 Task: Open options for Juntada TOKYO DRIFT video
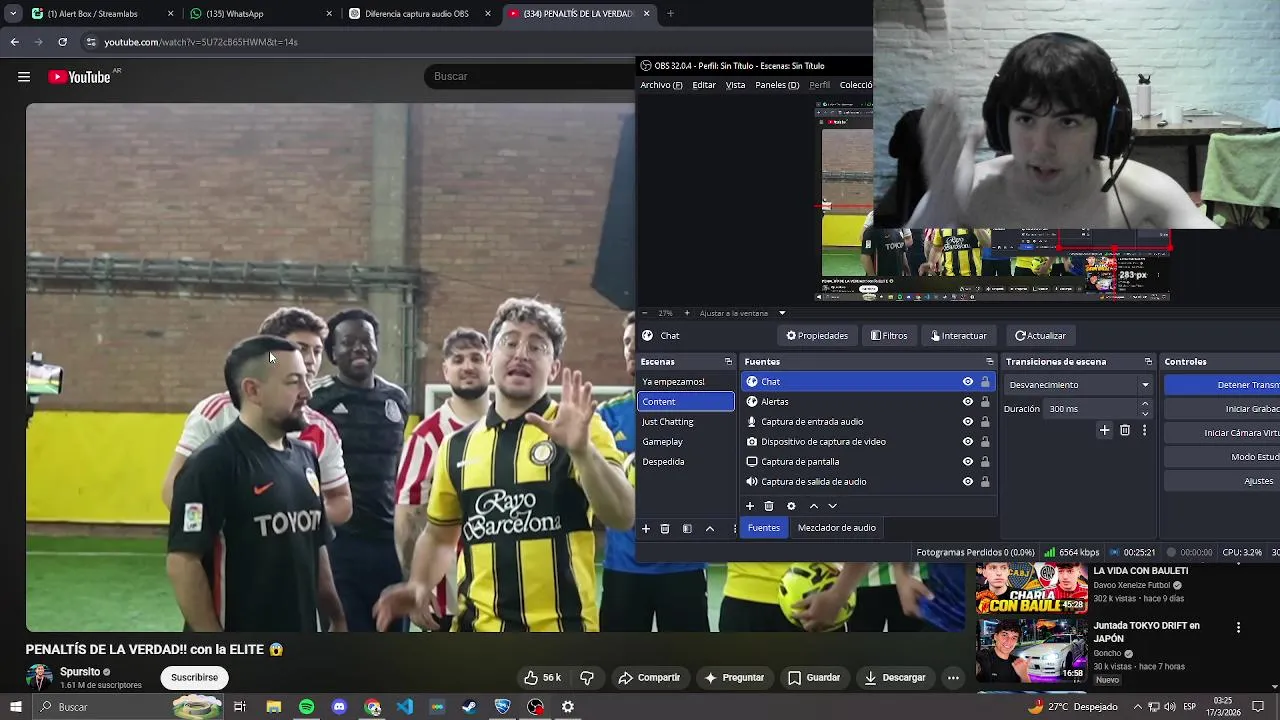(x=1238, y=627)
